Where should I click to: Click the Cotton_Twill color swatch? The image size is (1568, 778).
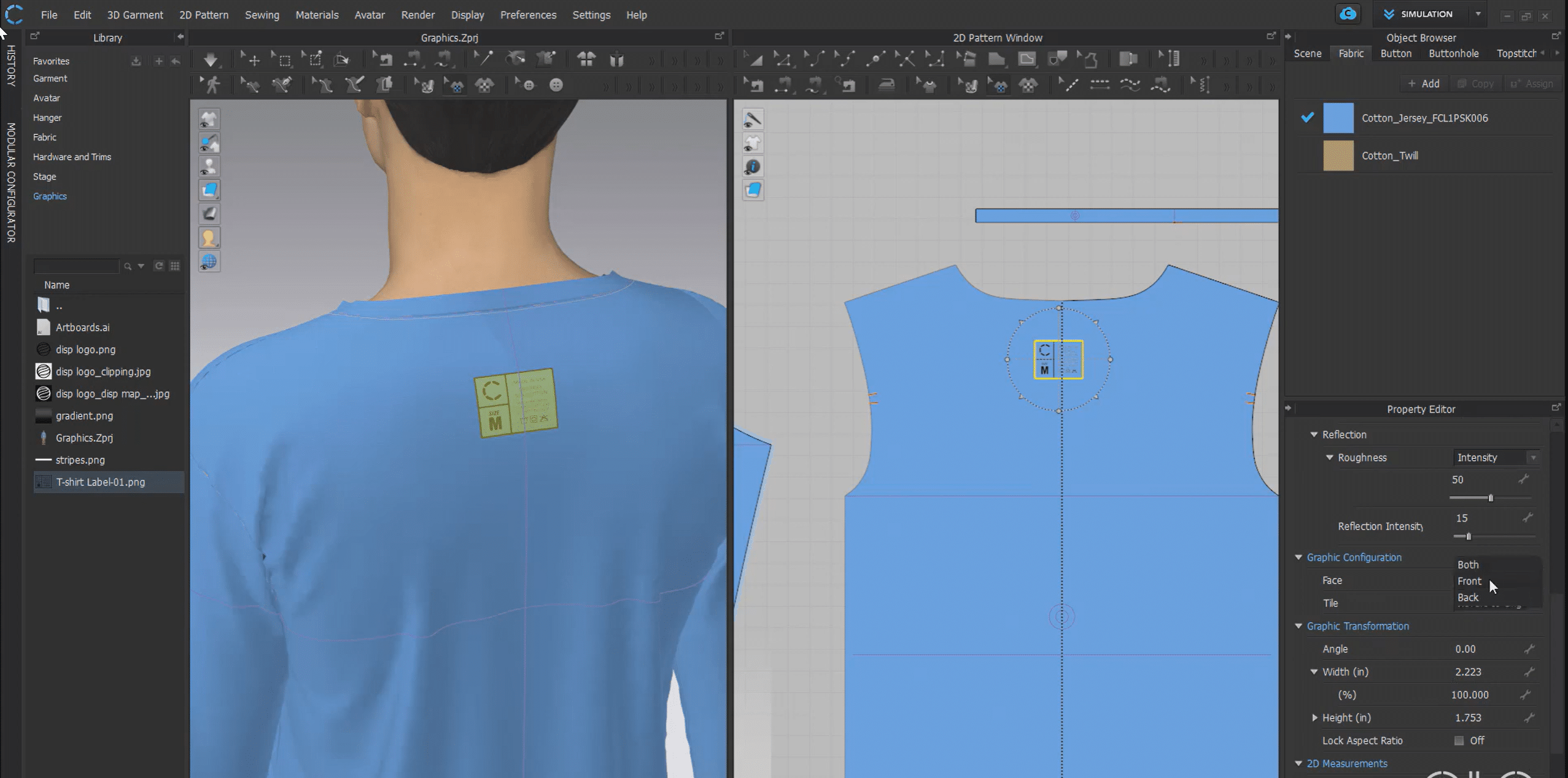pos(1338,156)
